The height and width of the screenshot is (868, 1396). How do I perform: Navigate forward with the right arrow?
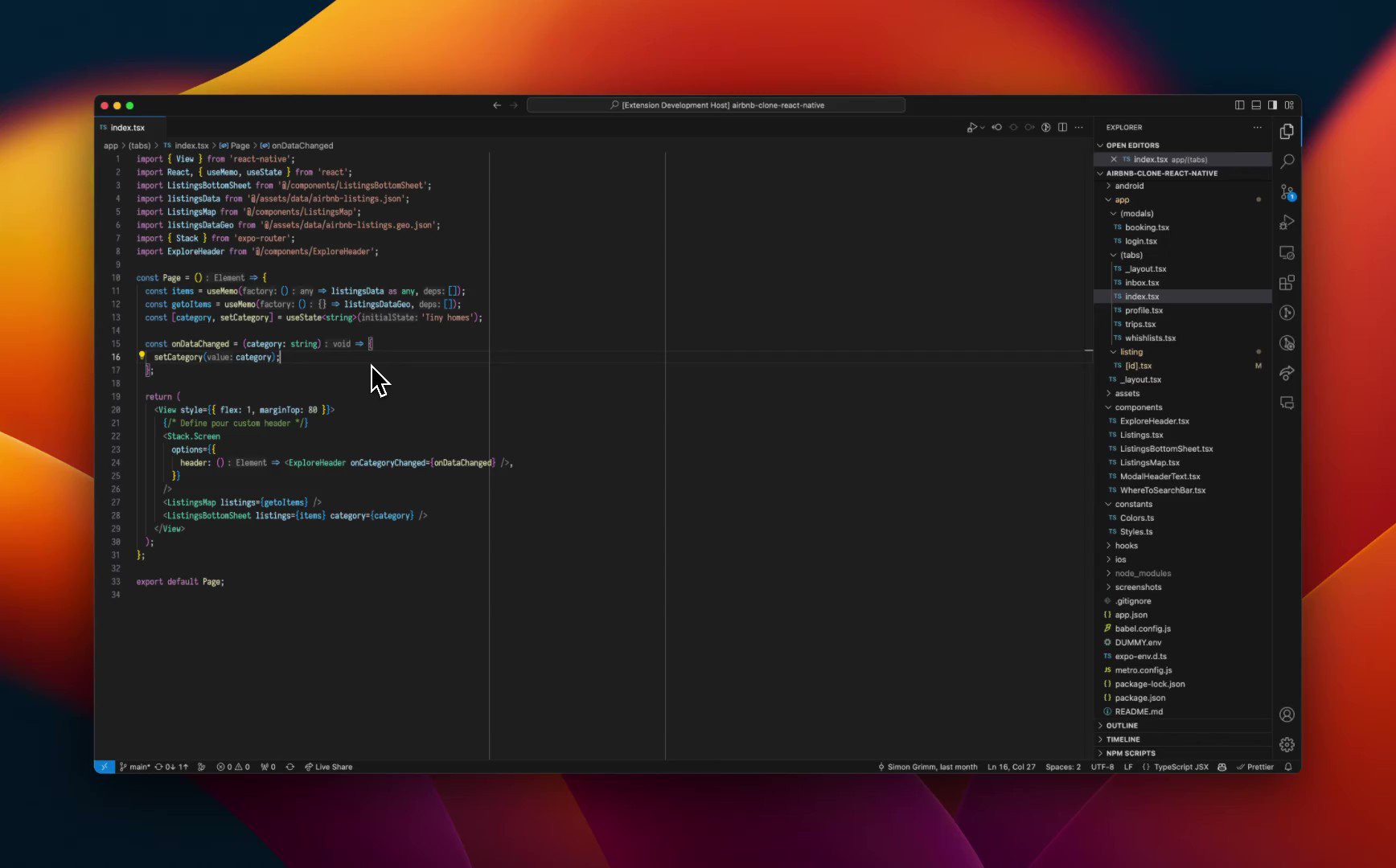click(514, 105)
